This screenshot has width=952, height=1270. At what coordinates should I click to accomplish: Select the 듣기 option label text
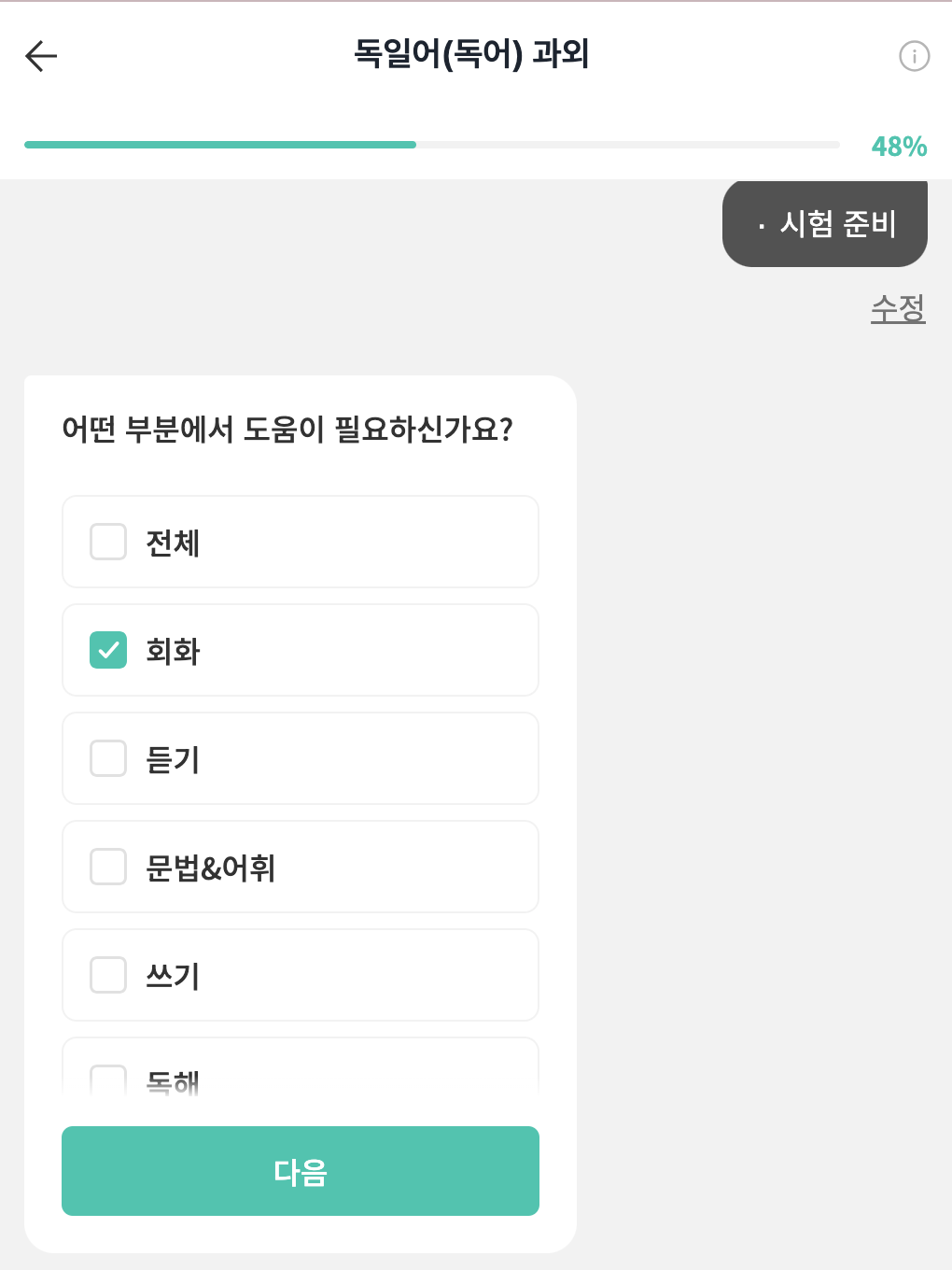pyautogui.click(x=173, y=759)
